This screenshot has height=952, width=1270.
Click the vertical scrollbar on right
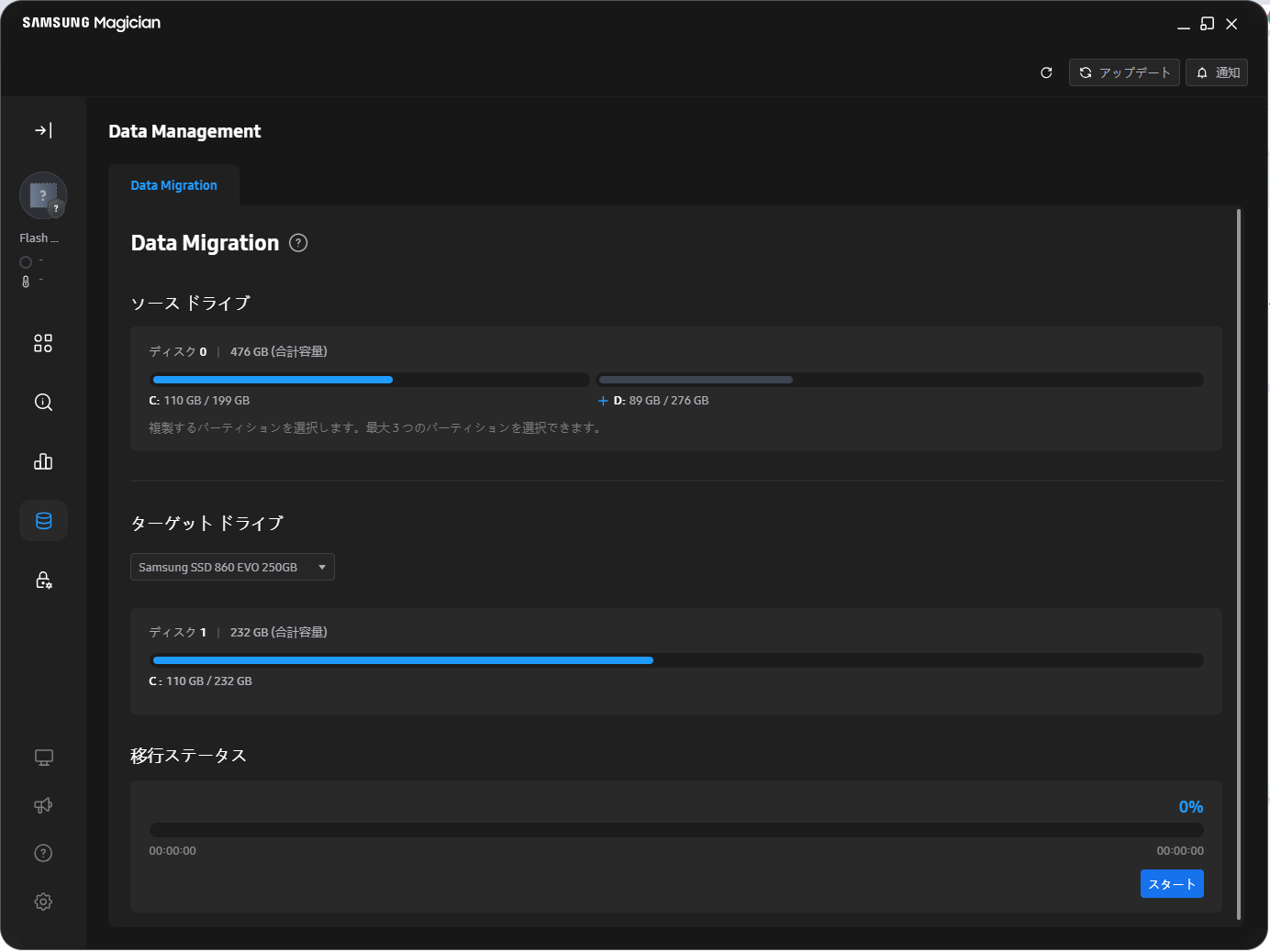point(1239,564)
